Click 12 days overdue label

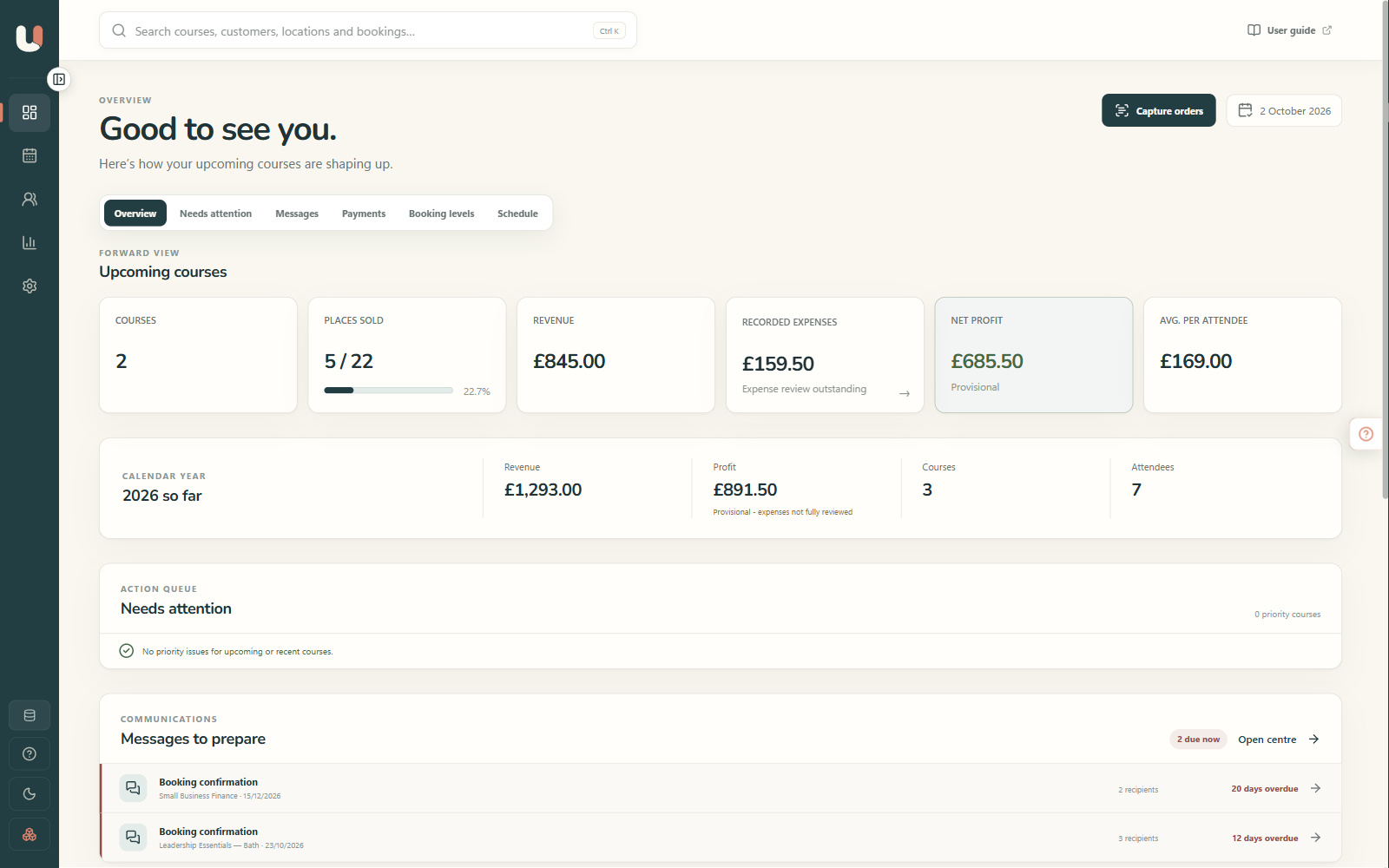point(1265,838)
